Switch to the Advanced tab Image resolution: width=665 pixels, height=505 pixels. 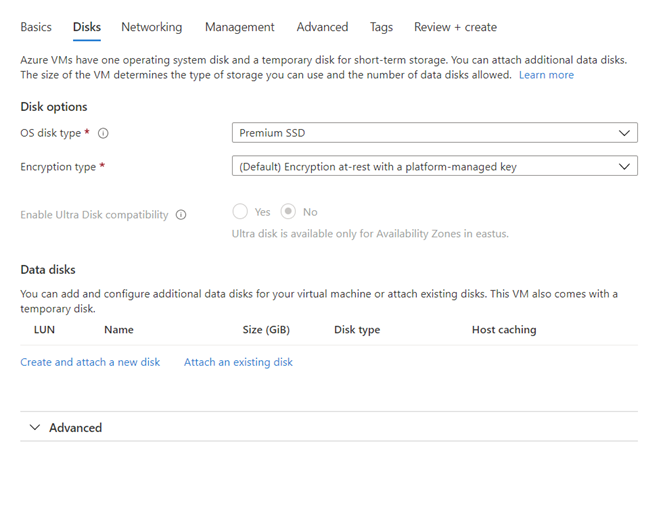coord(322,27)
